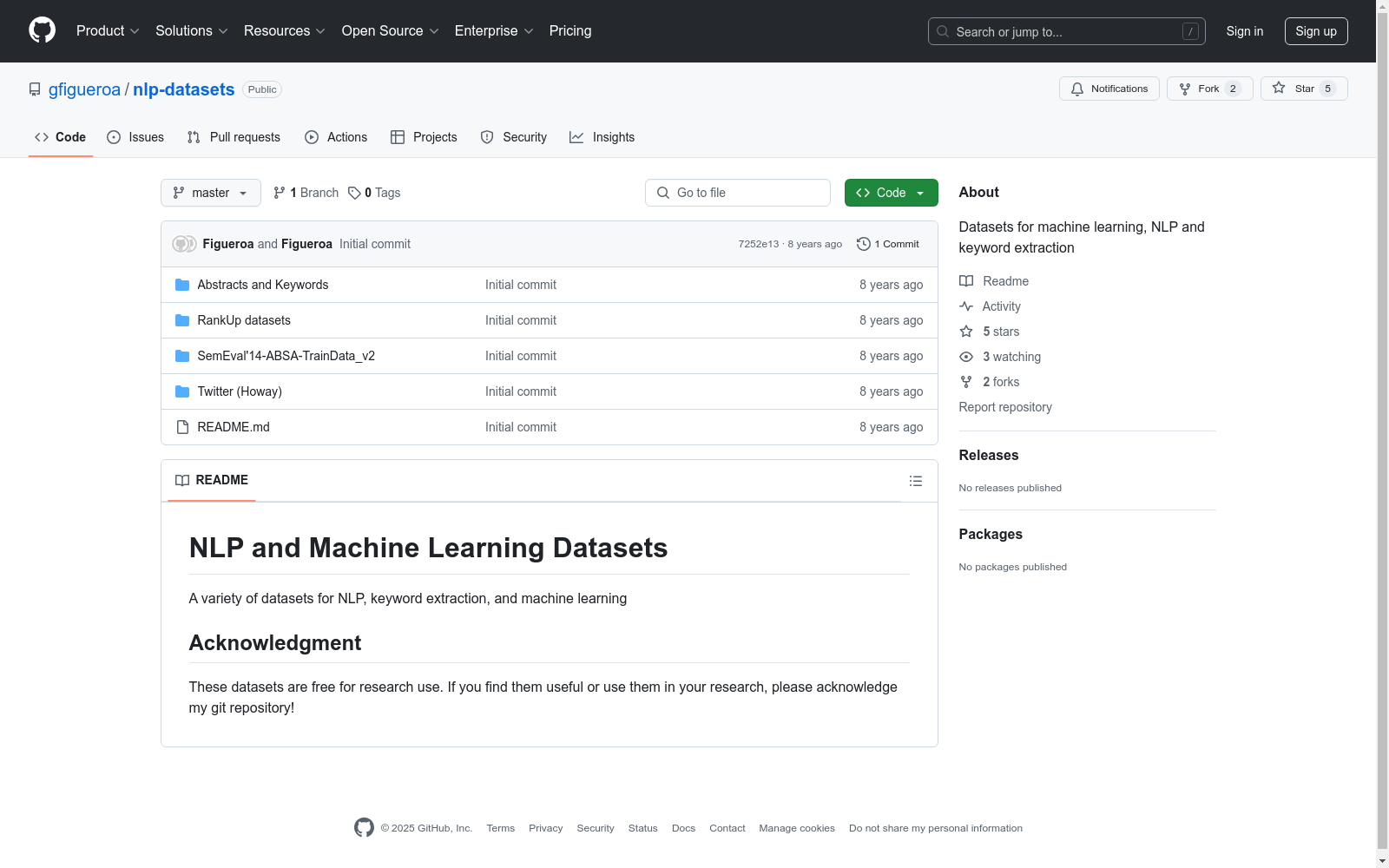Click the GitHub logo in the header

pyautogui.click(x=42, y=30)
